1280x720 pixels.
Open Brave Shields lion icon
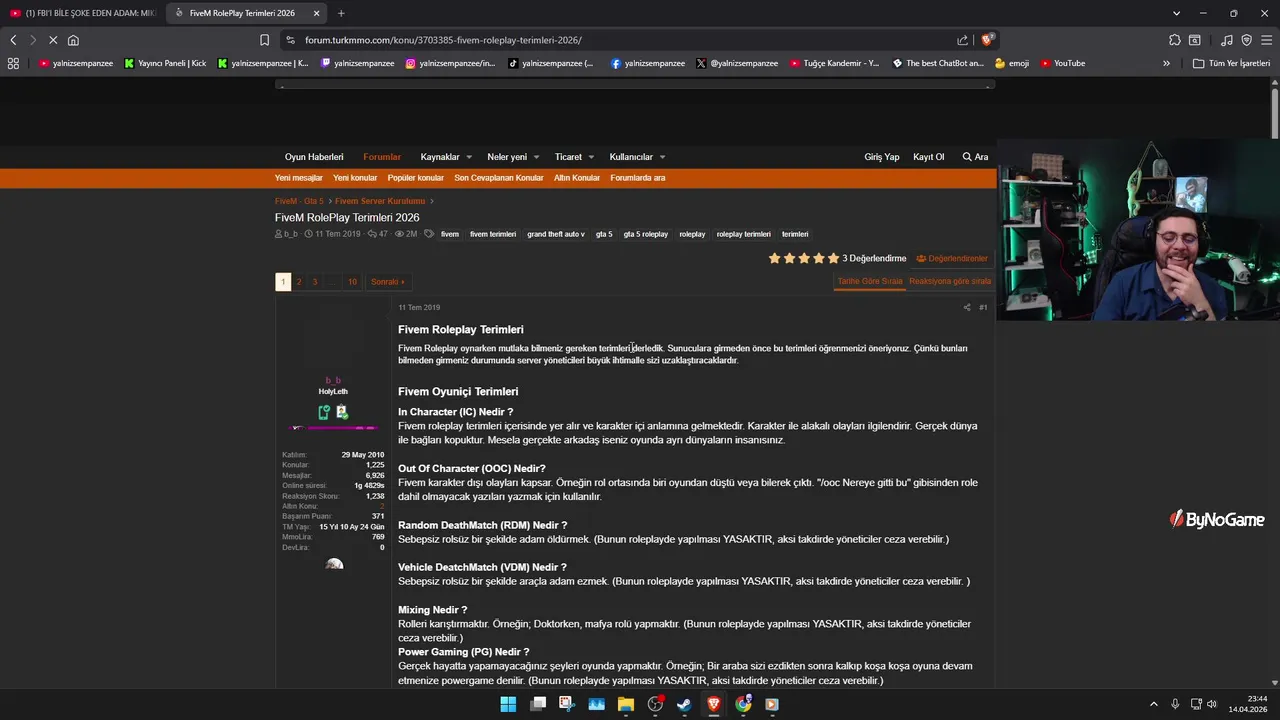pos(987,40)
